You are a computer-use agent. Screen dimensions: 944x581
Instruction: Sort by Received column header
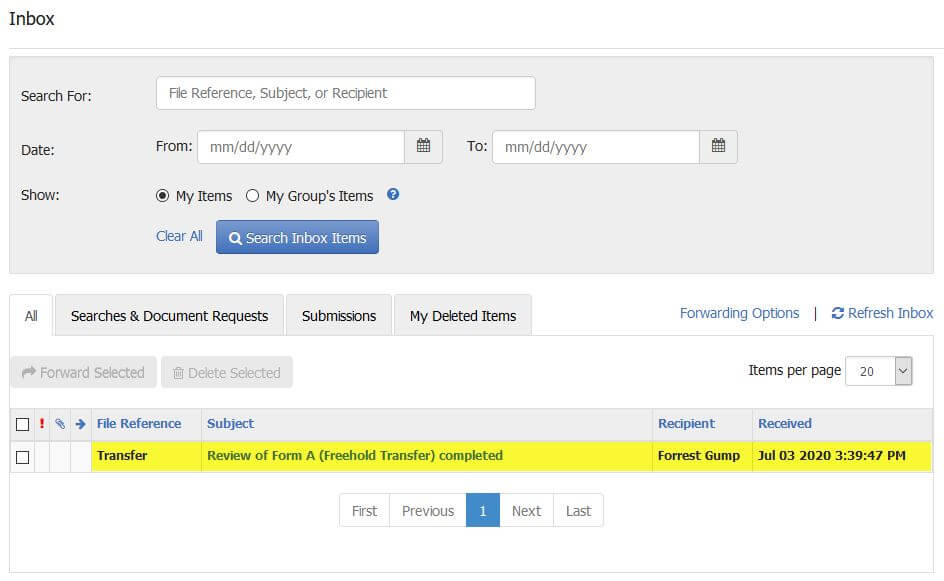785,423
